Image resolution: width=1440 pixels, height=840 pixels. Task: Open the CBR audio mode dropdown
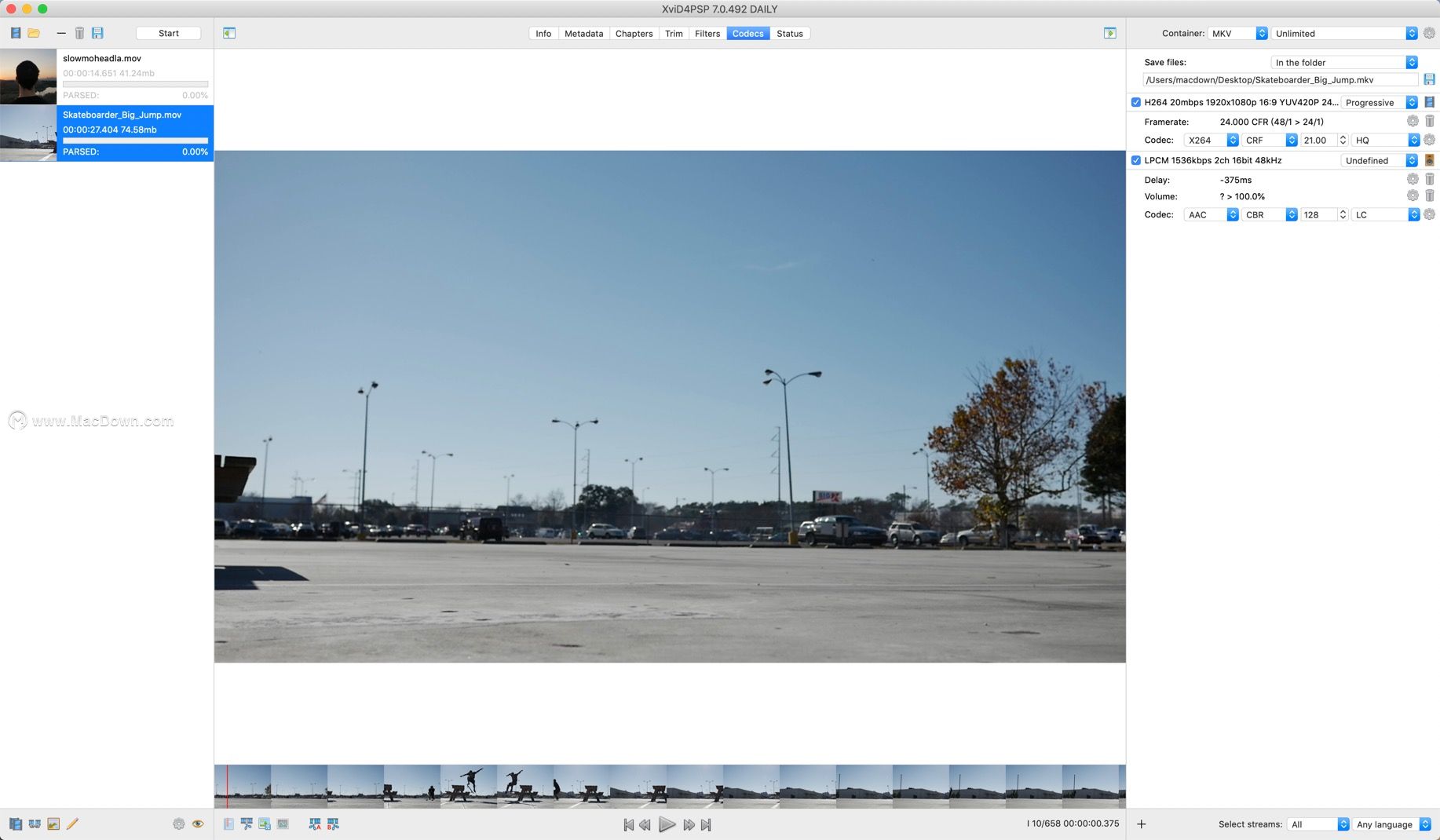(1270, 214)
